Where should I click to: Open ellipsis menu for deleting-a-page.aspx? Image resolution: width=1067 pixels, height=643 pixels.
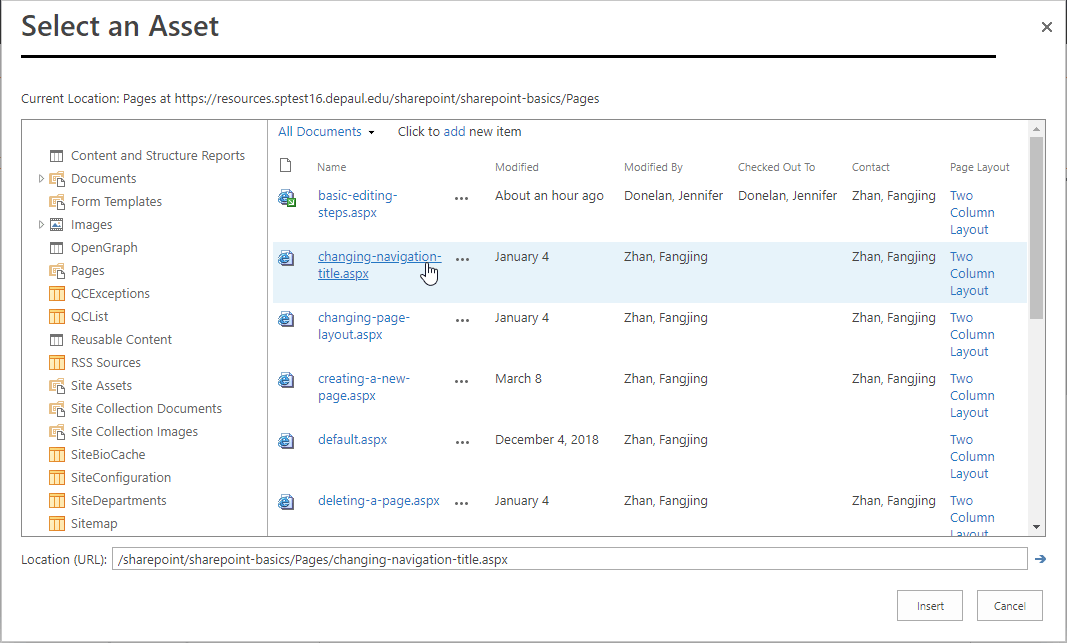tap(461, 503)
